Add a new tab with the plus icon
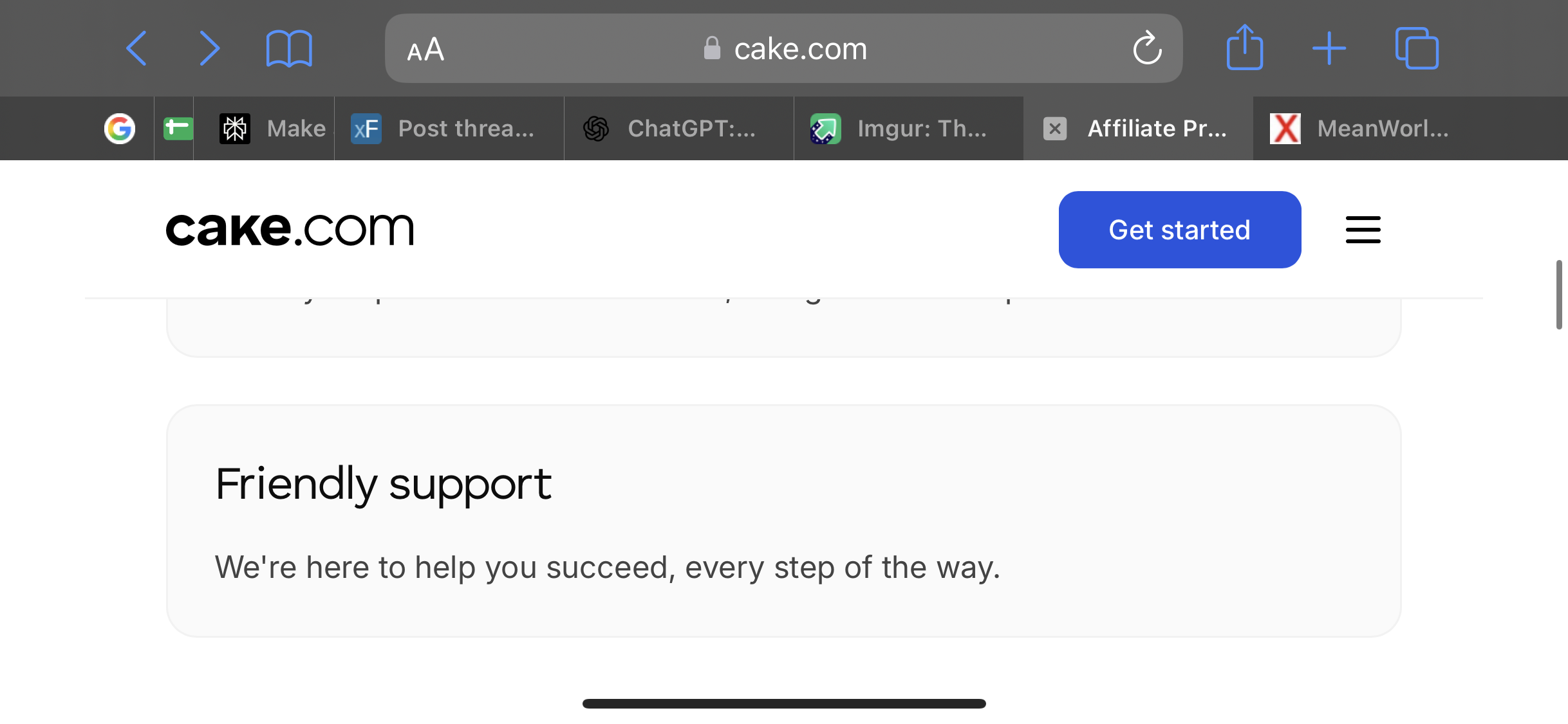This screenshot has height=724, width=1568. click(x=1329, y=48)
